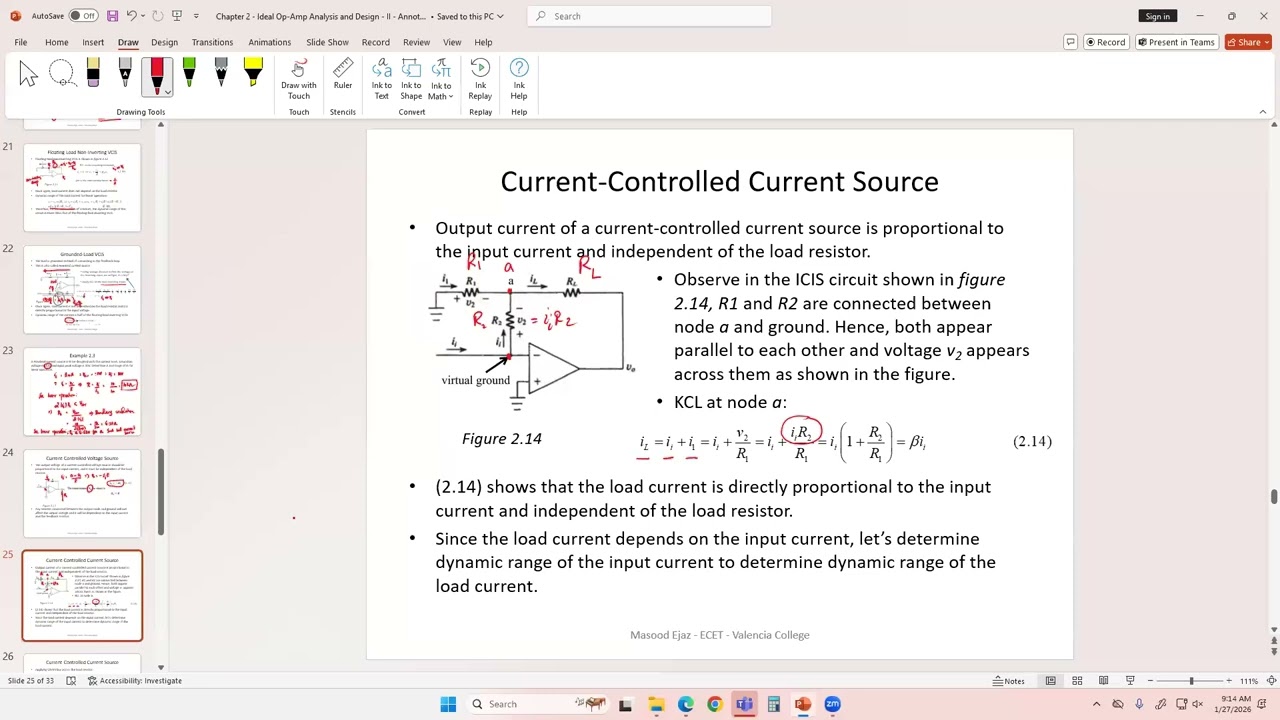Image resolution: width=1280 pixels, height=720 pixels.
Task: Select the green pen
Action: click(189, 74)
